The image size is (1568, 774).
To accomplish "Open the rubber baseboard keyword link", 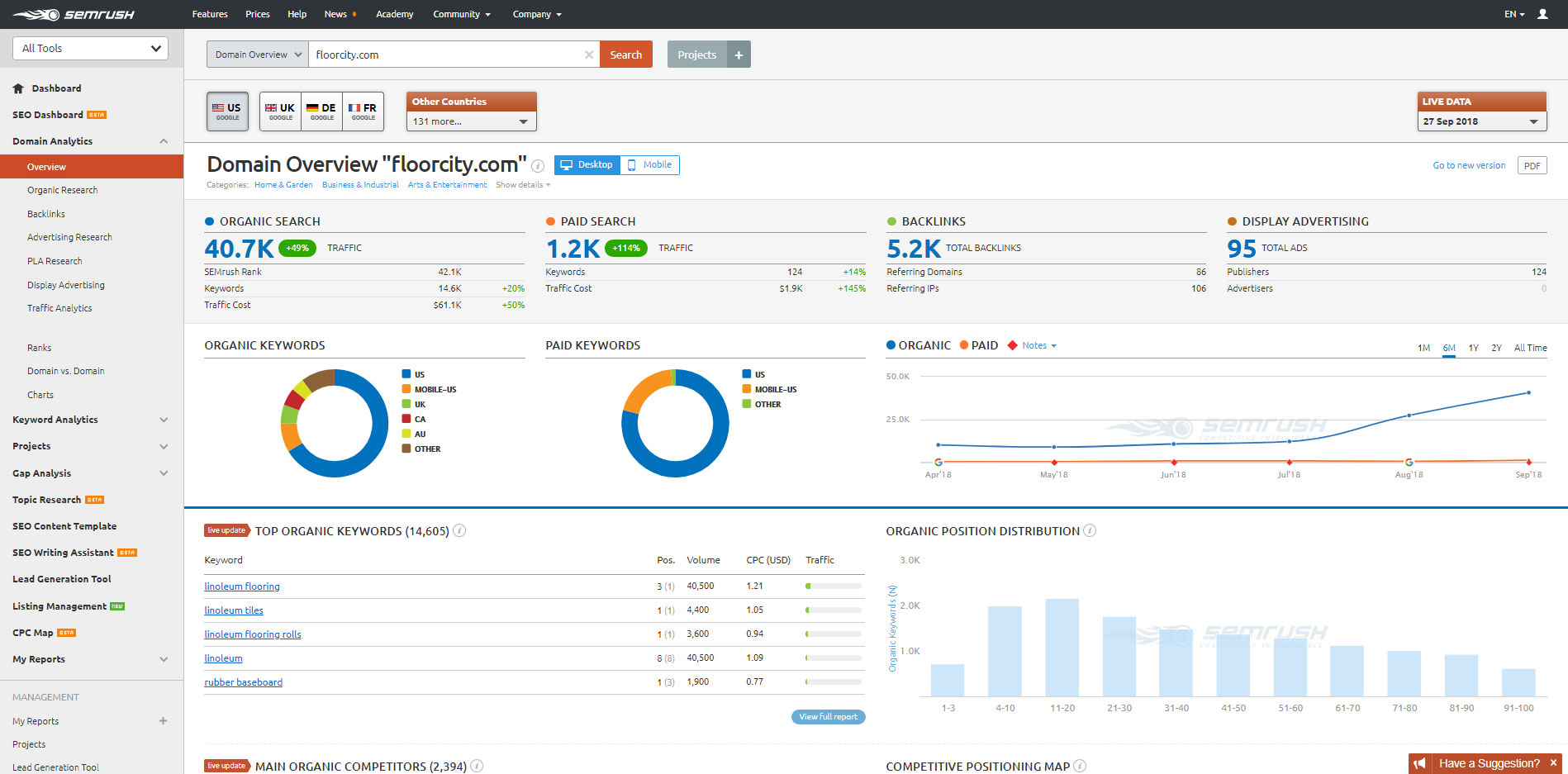I will click(243, 682).
